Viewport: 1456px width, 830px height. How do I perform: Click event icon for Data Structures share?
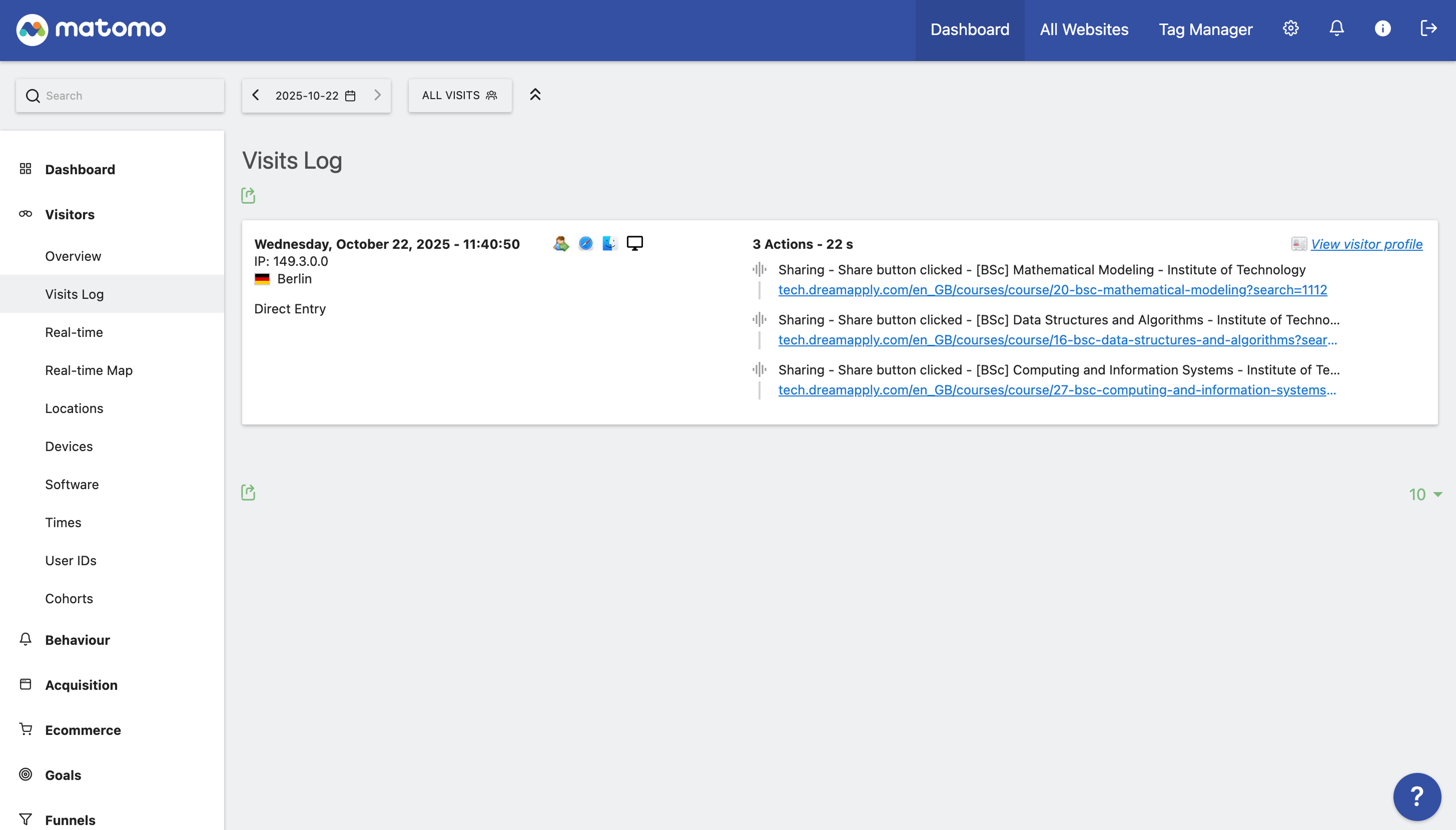click(760, 319)
